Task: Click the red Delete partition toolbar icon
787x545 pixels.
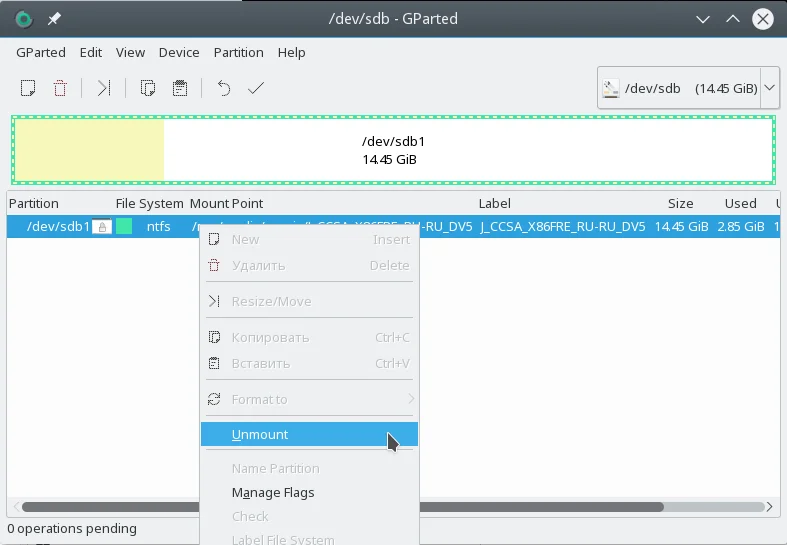Action: pos(60,88)
